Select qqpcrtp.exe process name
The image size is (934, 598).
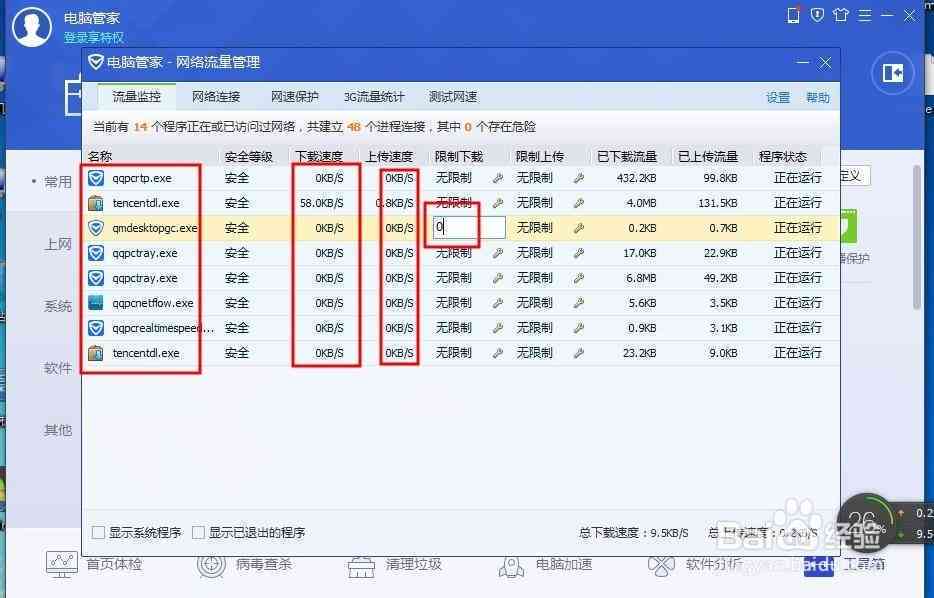pos(142,178)
